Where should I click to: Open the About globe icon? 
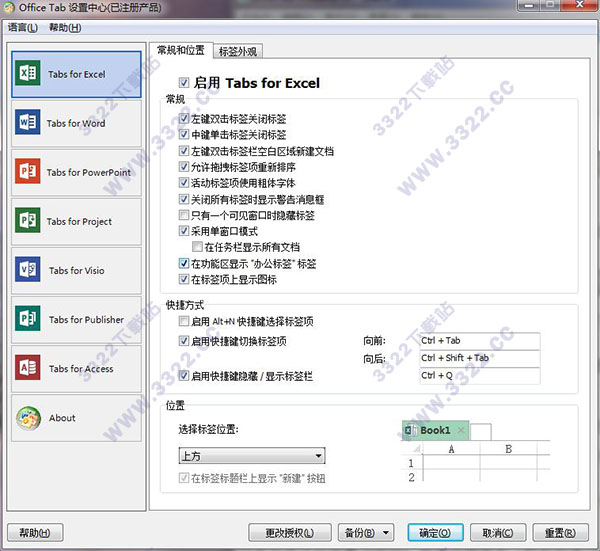point(28,418)
